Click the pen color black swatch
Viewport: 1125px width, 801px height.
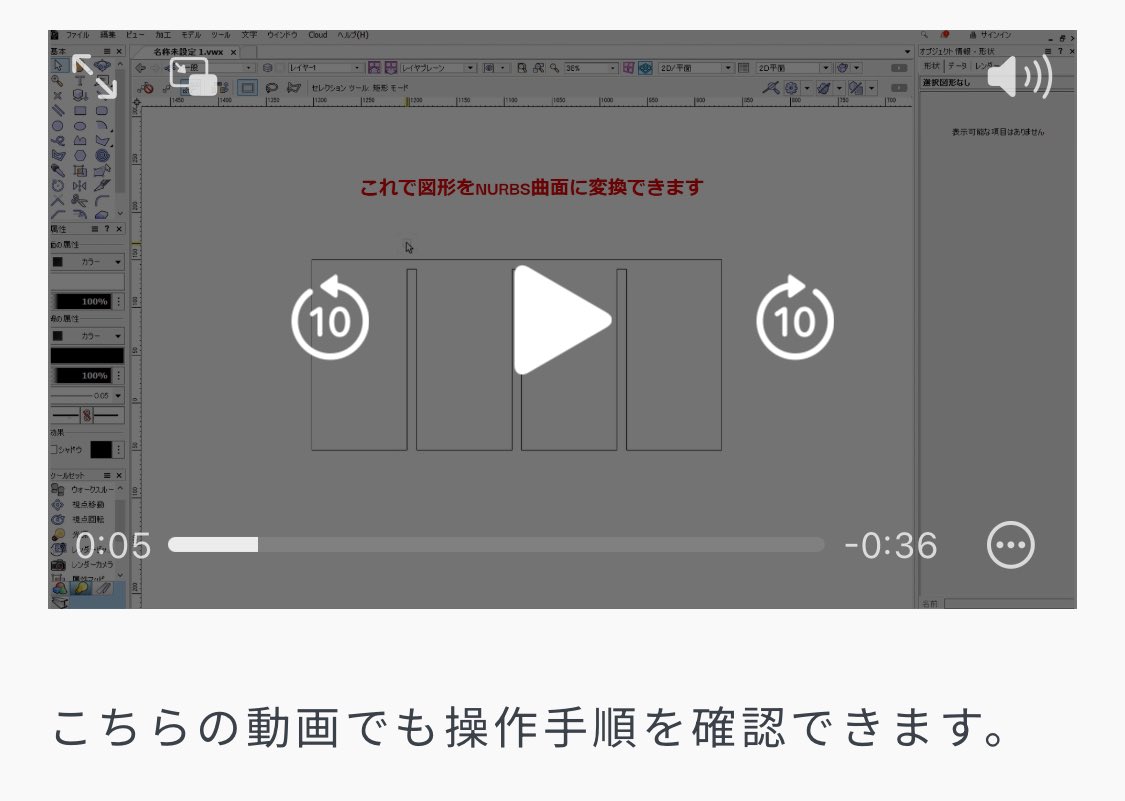click(x=87, y=355)
